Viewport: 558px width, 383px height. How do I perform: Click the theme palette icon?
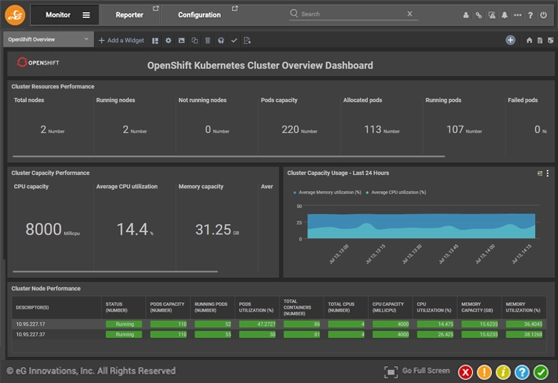221,41
